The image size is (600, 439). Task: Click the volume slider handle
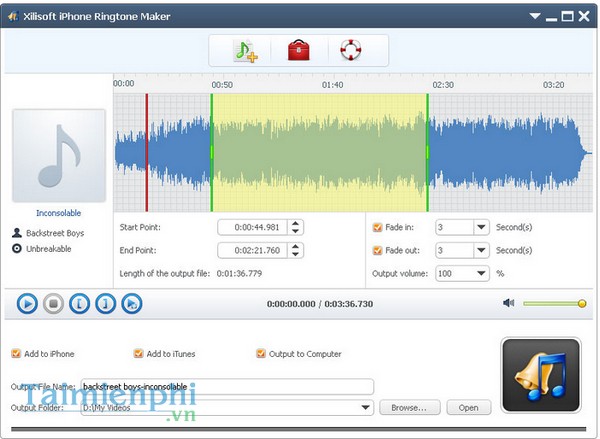[582, 304]
